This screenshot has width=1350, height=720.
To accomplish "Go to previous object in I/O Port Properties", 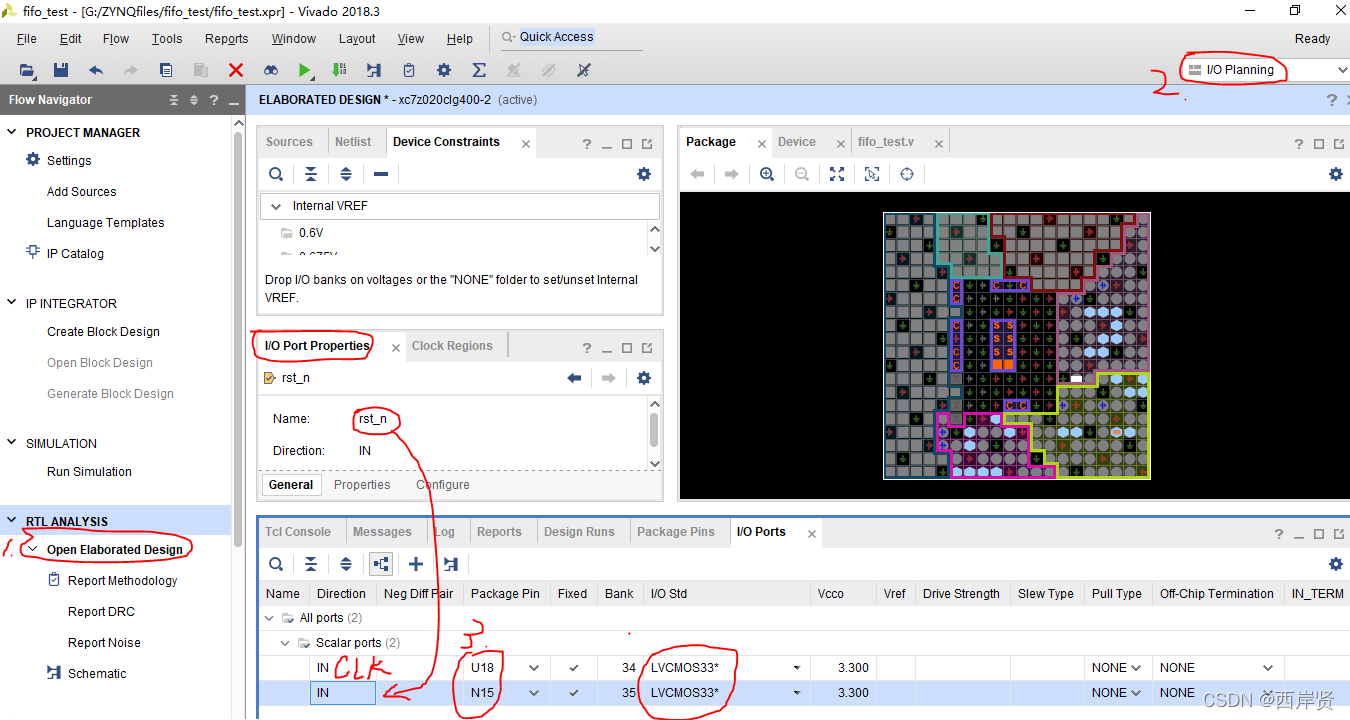I will [574, 378].
